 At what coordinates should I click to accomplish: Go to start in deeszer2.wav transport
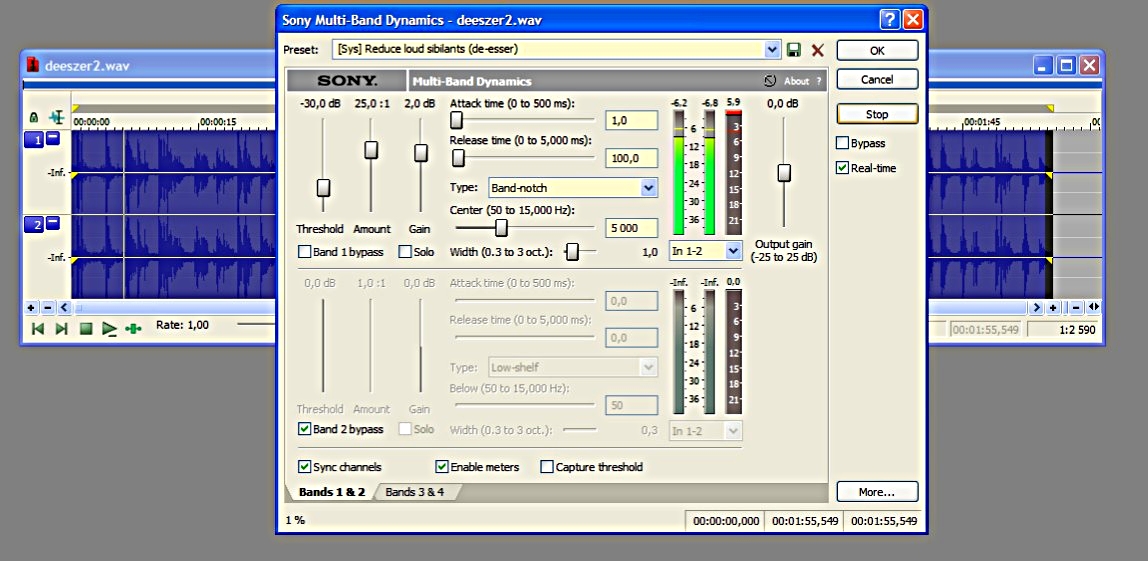[38, 329]
